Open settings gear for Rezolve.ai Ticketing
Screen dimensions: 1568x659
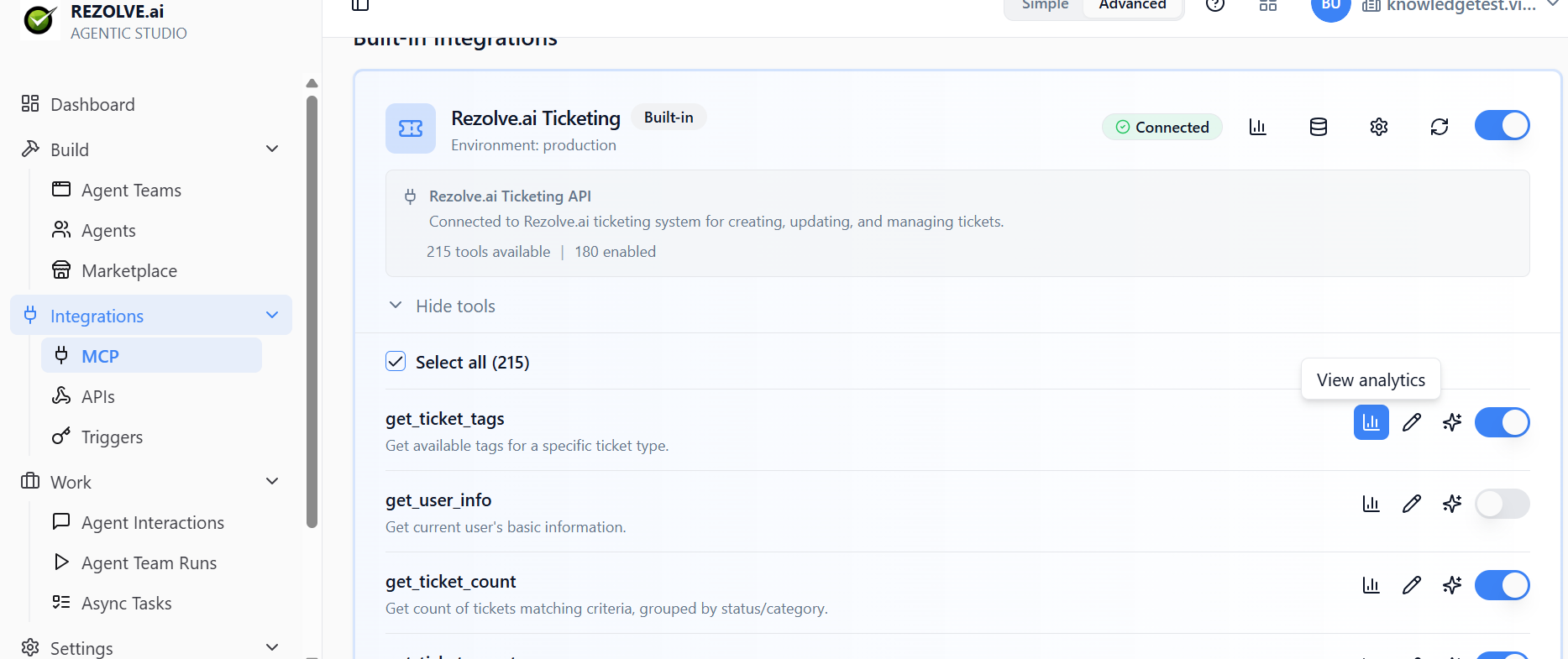click(1379, 127)
